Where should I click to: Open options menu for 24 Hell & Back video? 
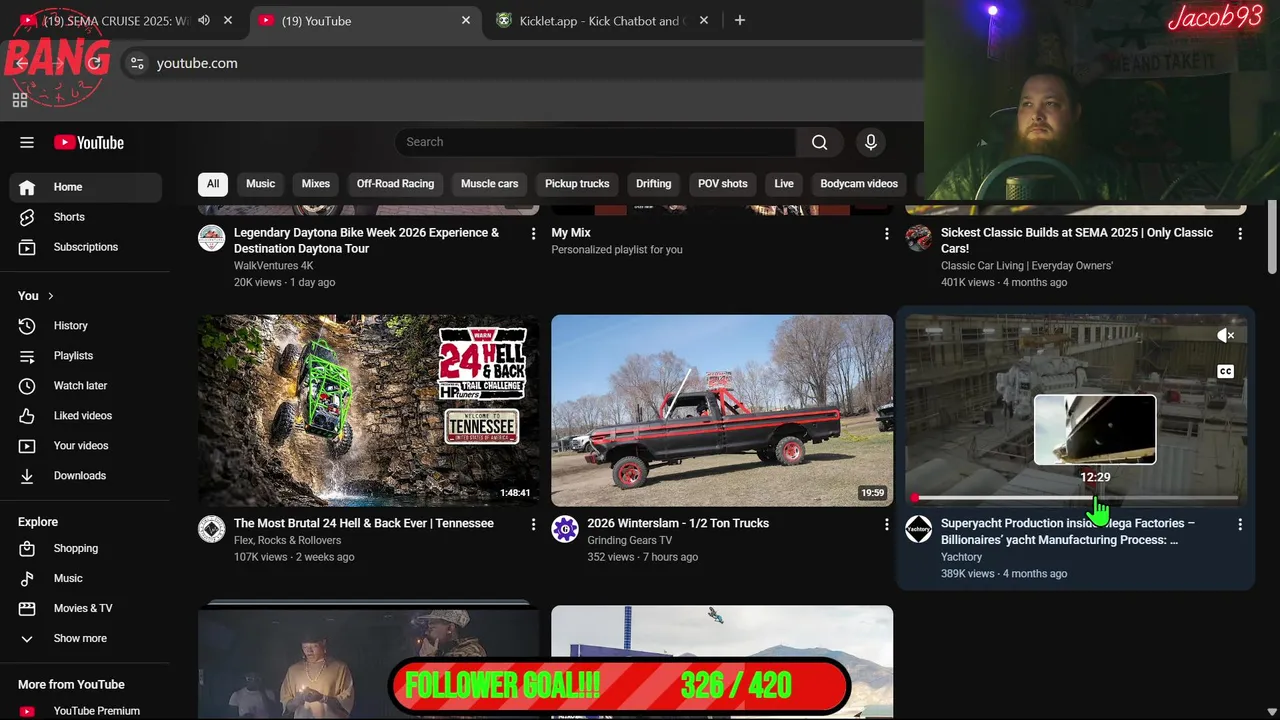point(533,525)
